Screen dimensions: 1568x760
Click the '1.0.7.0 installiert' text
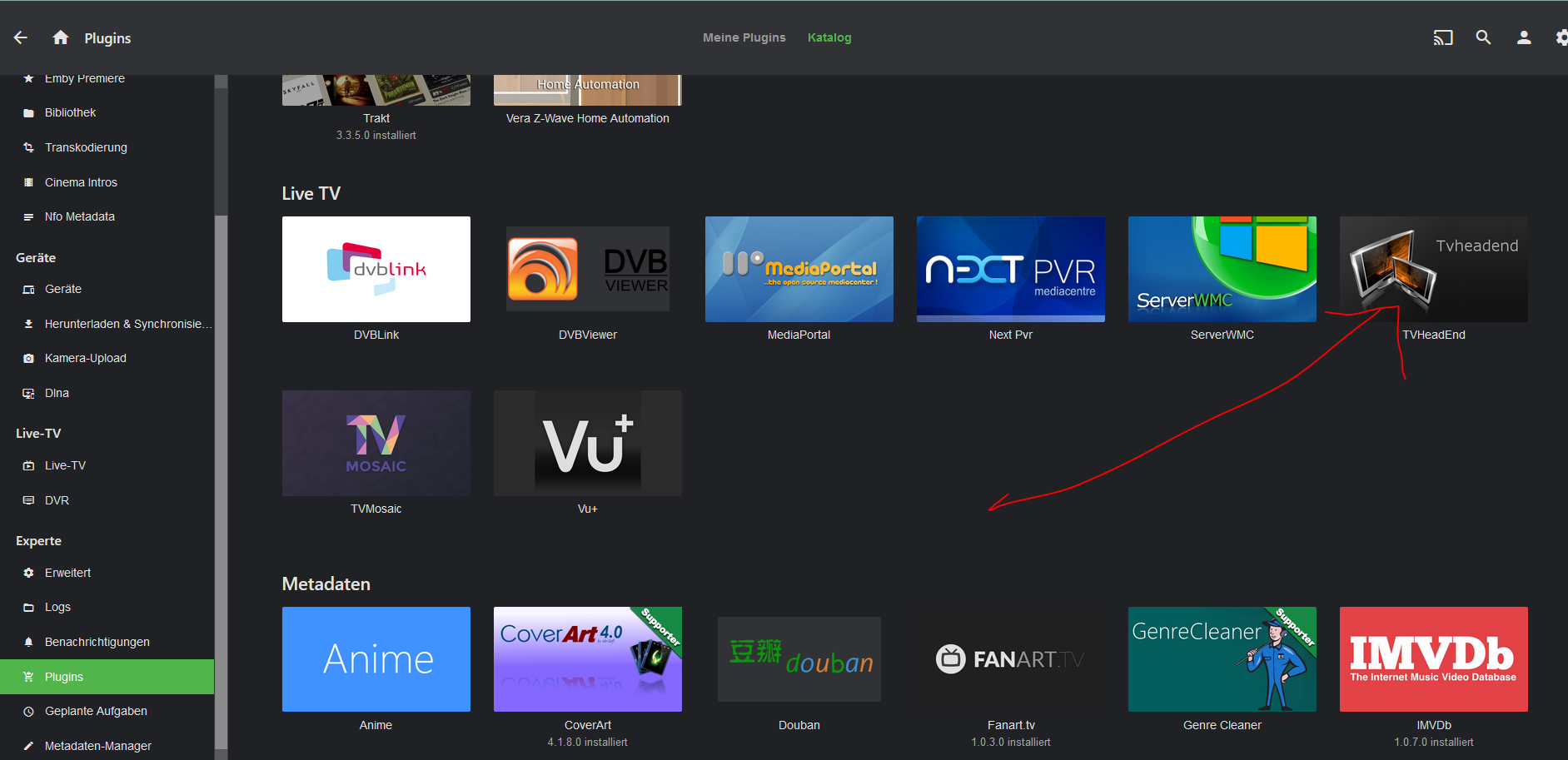coord(1434,742)
